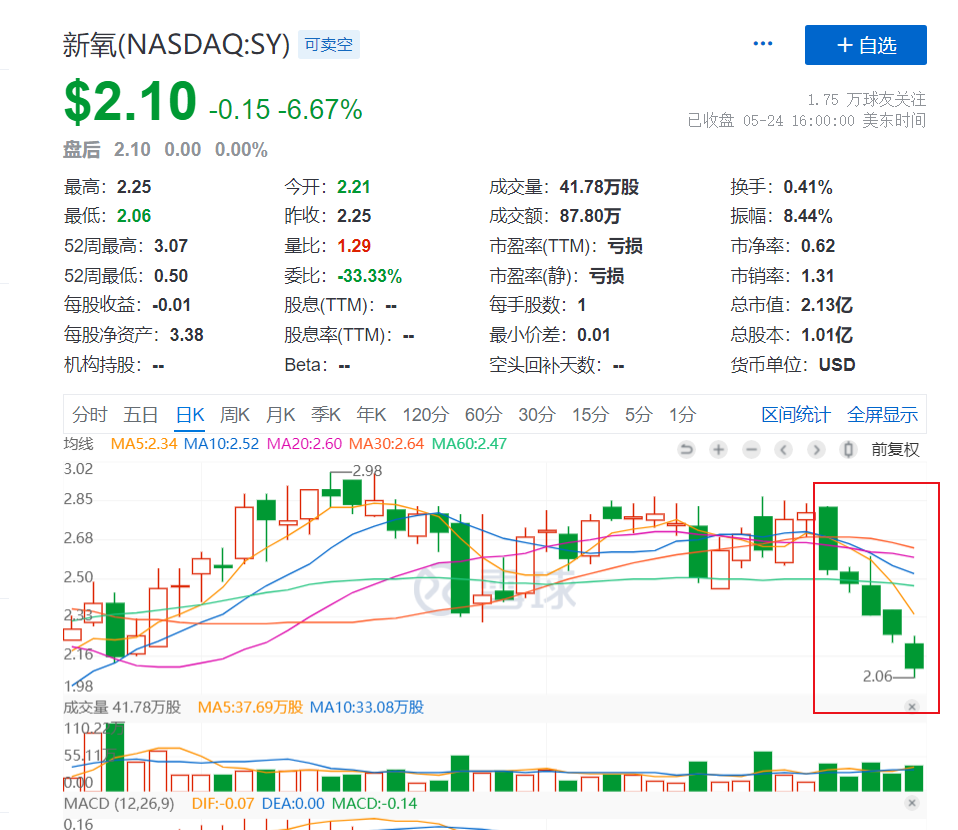Switch to the 五日 chart tab
The image size is (958, 830).
coord(141,415)
